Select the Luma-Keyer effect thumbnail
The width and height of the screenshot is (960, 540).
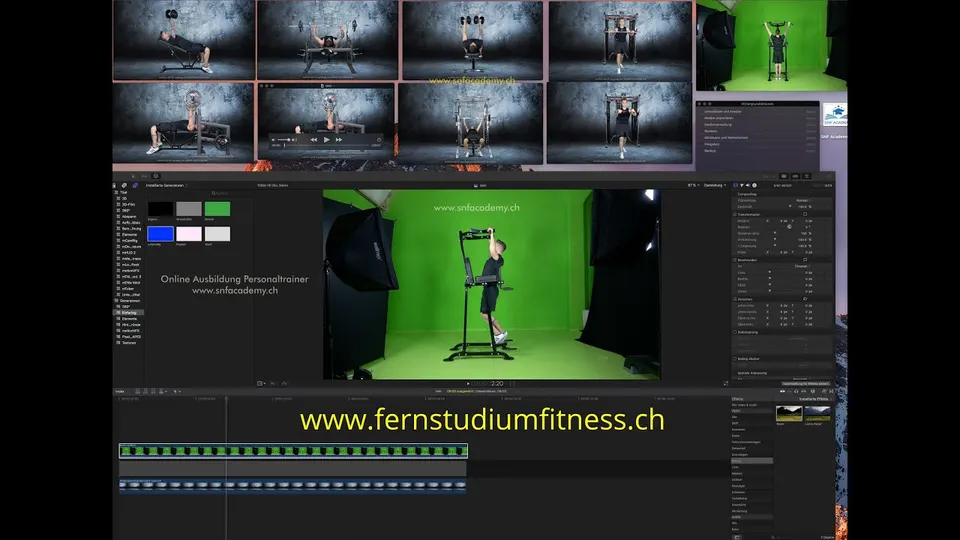click(x=817, y=413)
